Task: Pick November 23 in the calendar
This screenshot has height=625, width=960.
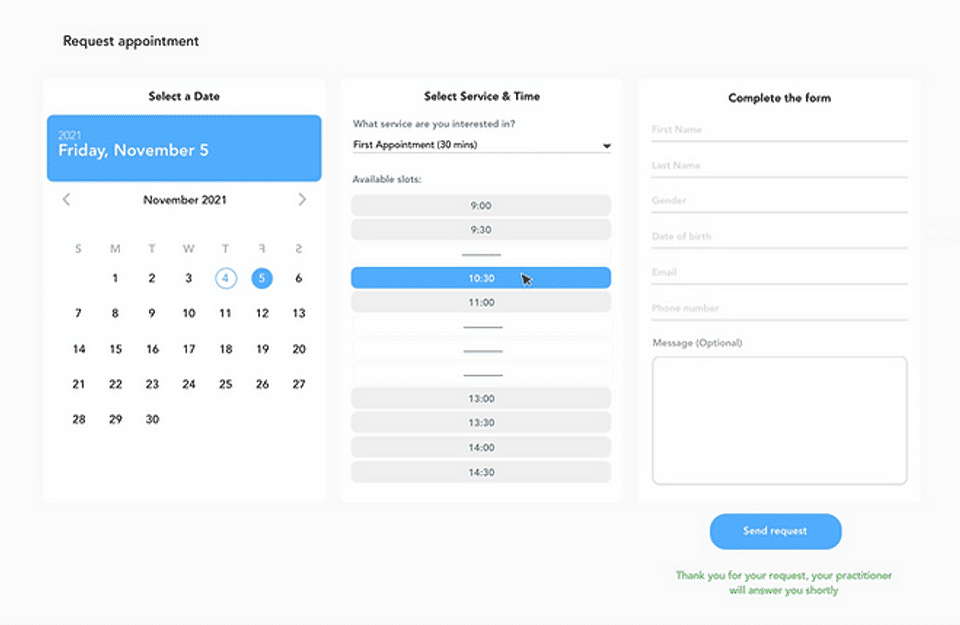Action: tap(152, 384)
